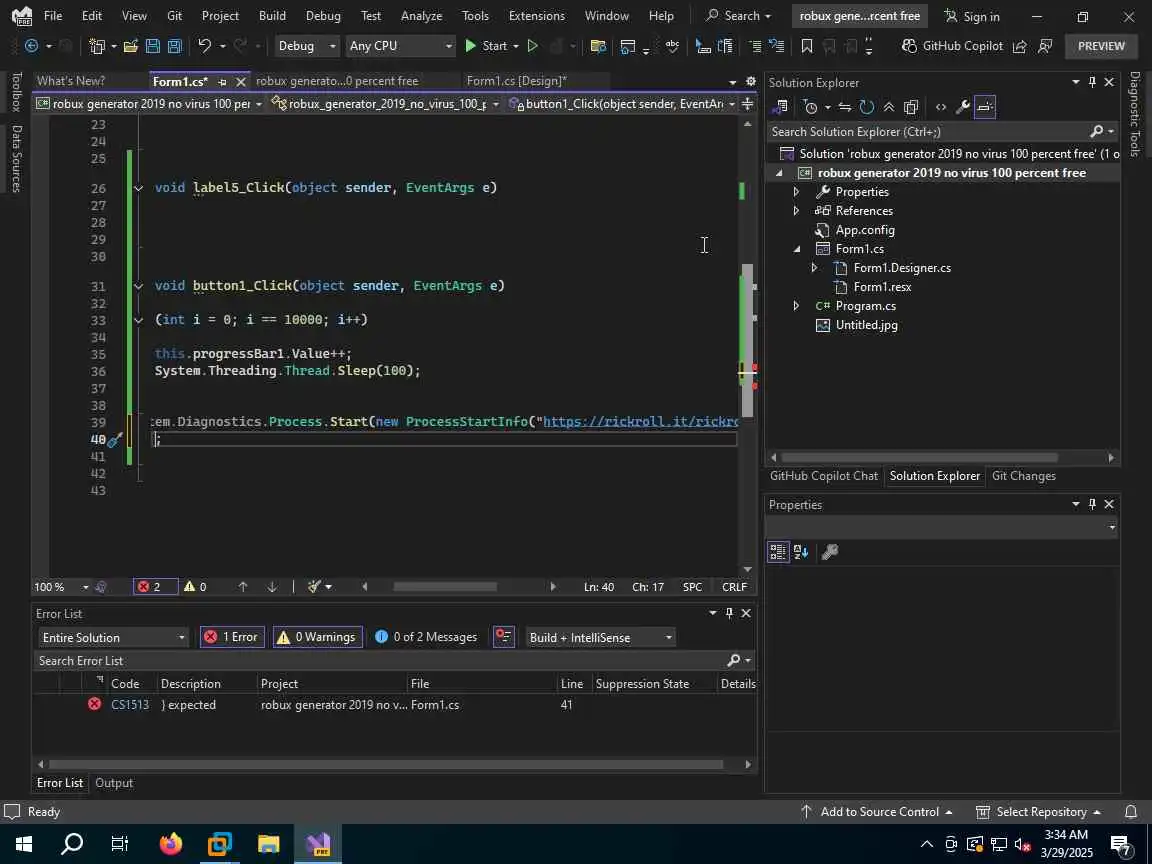Viewport: 1152px width, 864px height.
Task: Click Start Without Debugging outline play icon
Action: 533,46
